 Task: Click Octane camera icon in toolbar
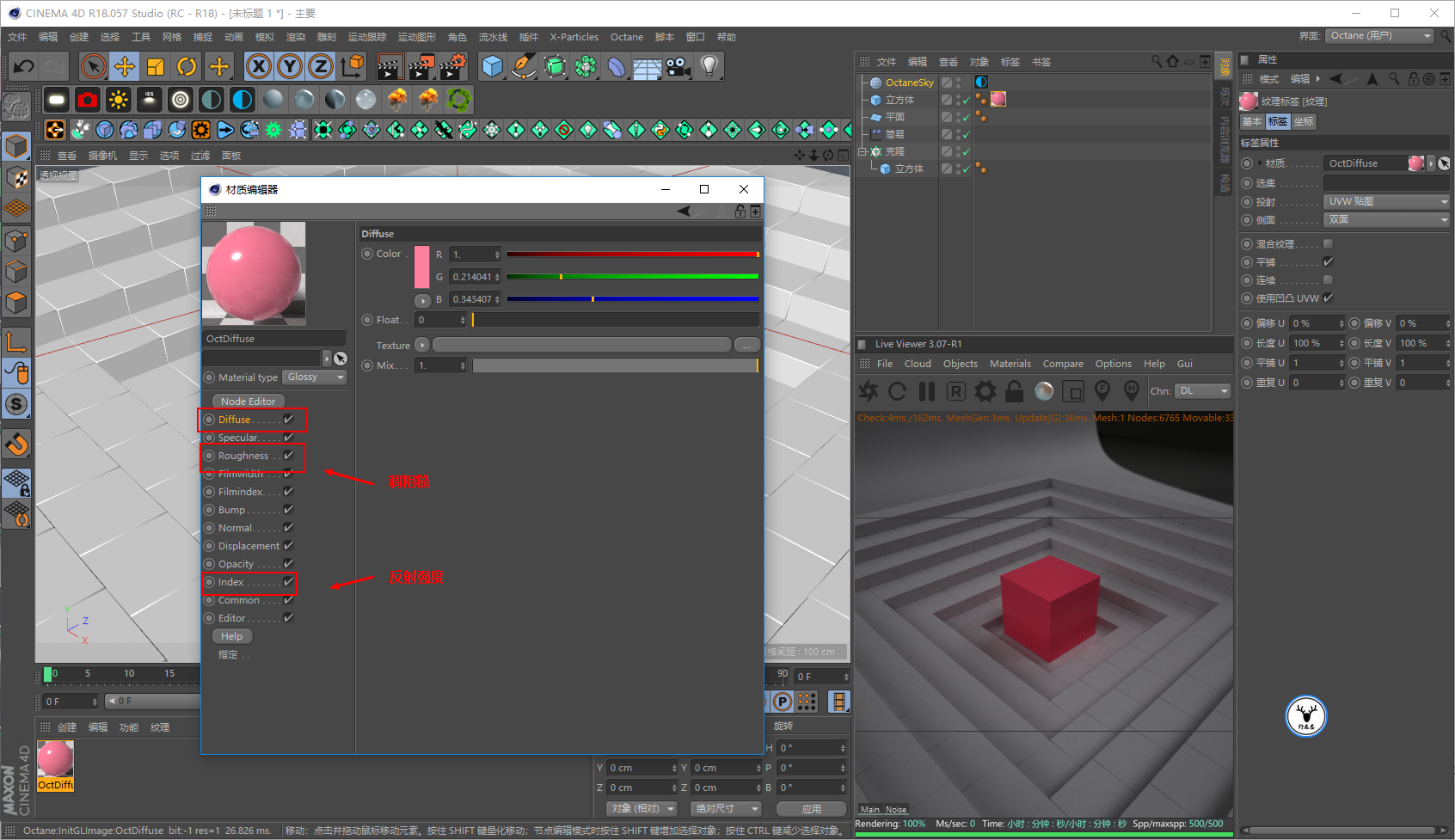(x=88, y=100)
